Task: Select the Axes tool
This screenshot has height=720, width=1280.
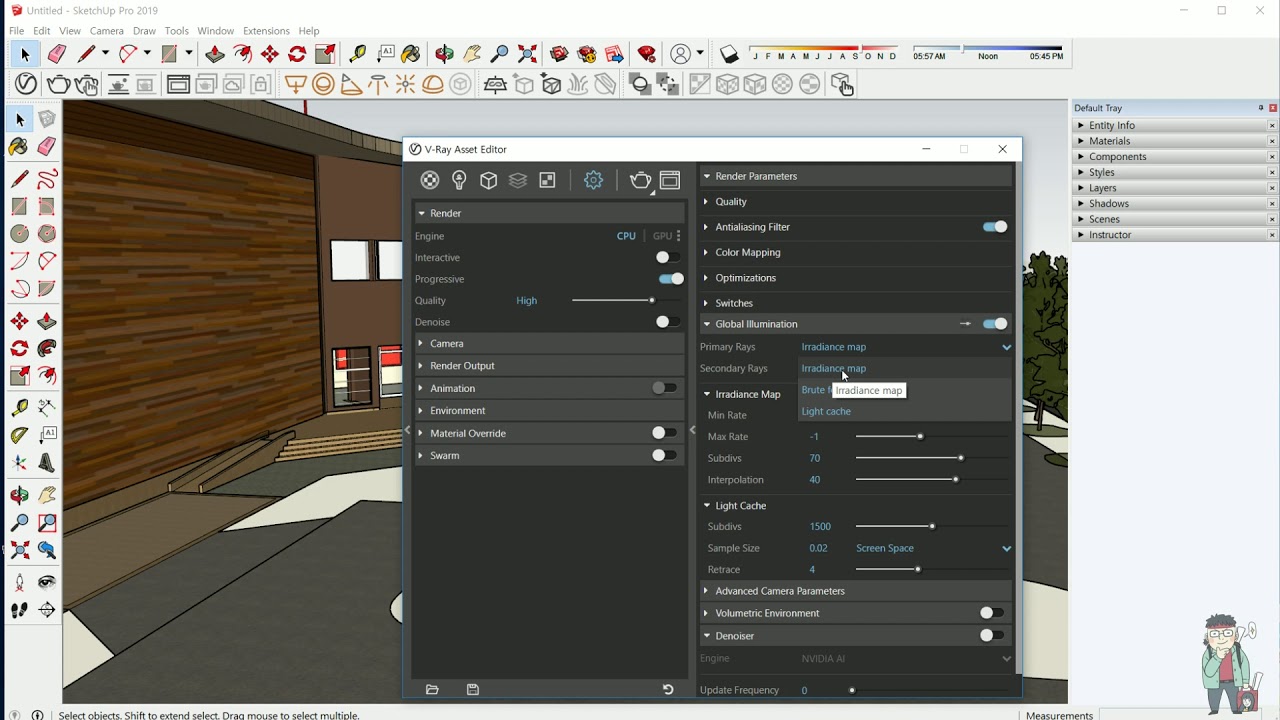Action: [20, 462]
